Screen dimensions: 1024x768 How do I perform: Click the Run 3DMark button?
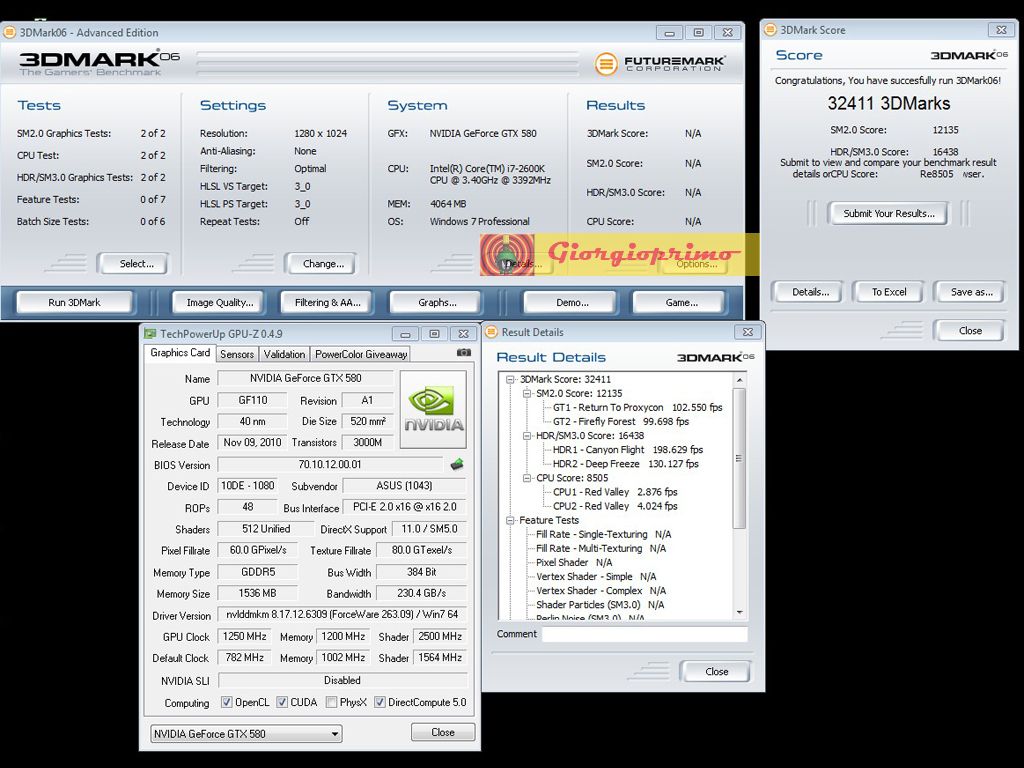coord(74,302)
